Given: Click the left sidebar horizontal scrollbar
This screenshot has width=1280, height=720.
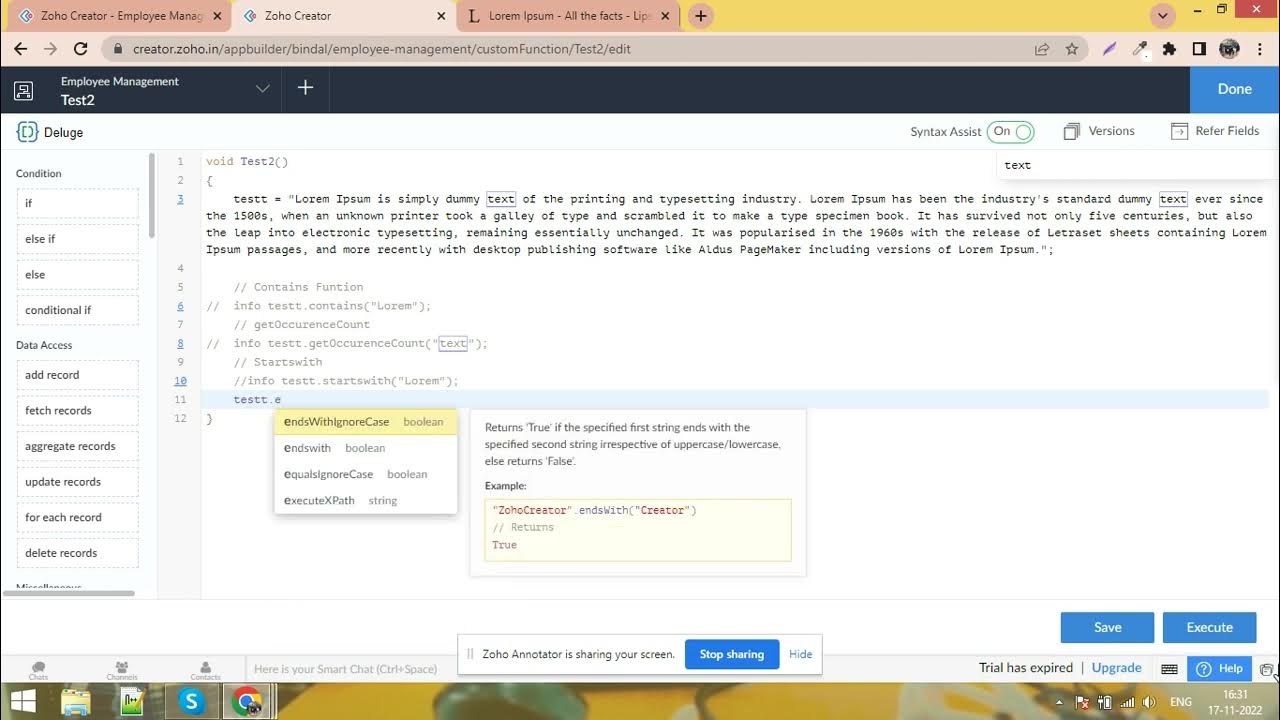Looking at the screenshot, I should tap(69, 593).
